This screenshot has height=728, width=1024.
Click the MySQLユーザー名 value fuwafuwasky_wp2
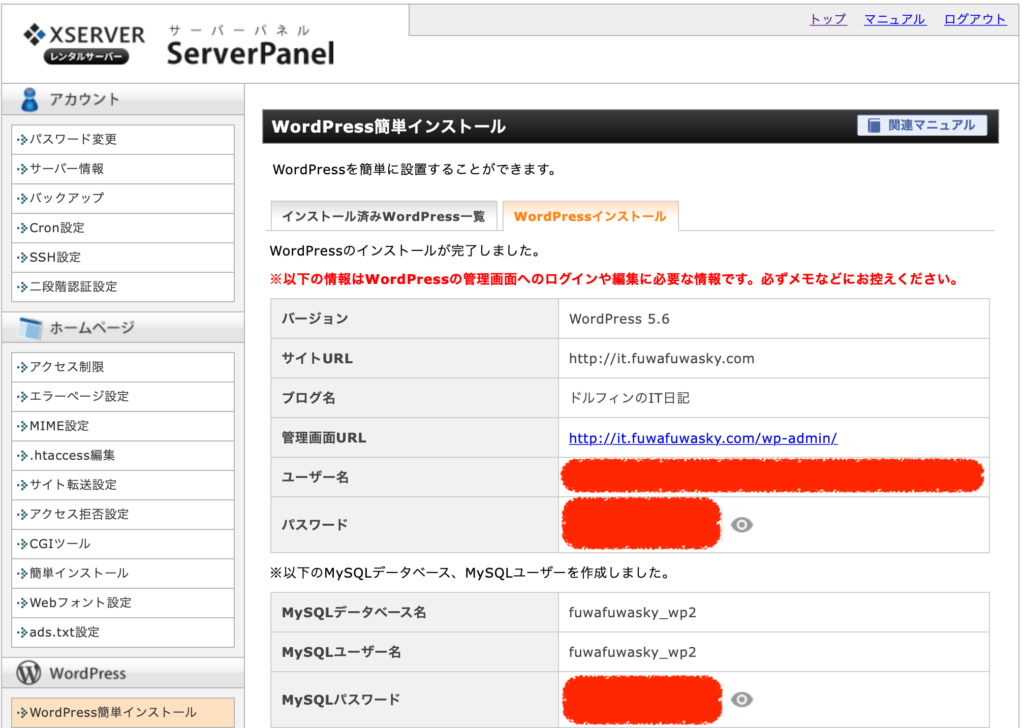tap(632, 652)
